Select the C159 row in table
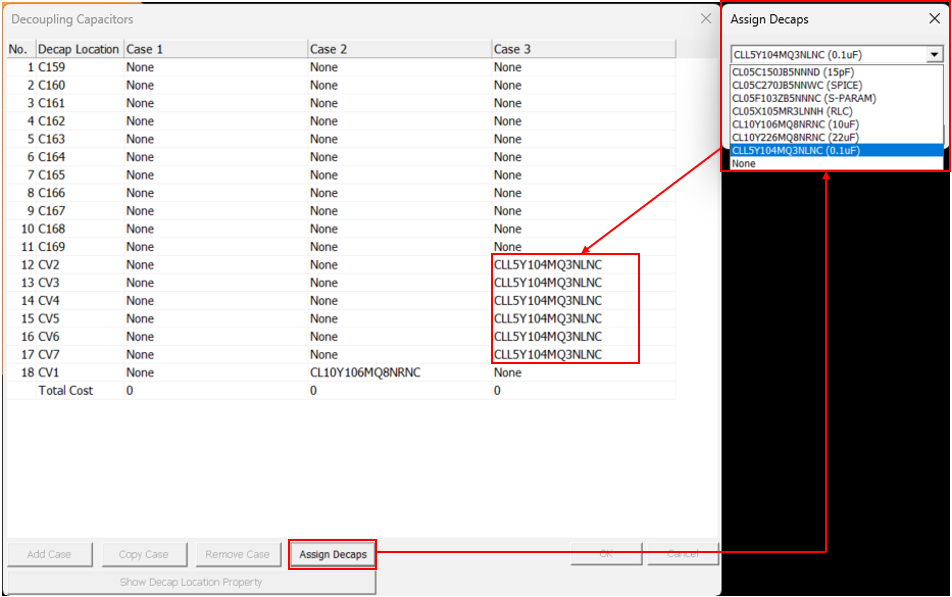Viewport: 952px width, 597px height. coord(52,67)
